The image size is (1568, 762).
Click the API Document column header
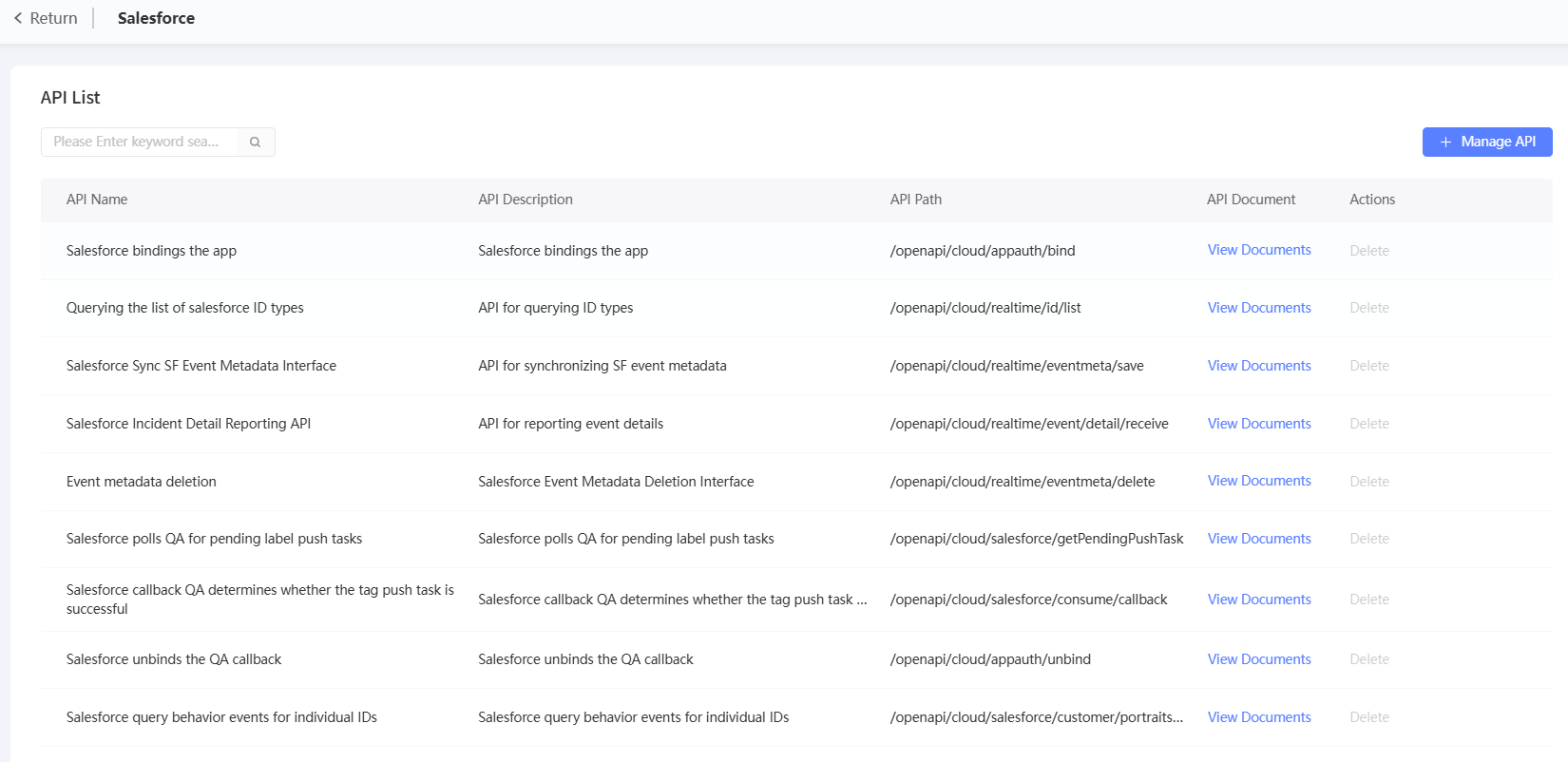click(x=1251, y=200)
